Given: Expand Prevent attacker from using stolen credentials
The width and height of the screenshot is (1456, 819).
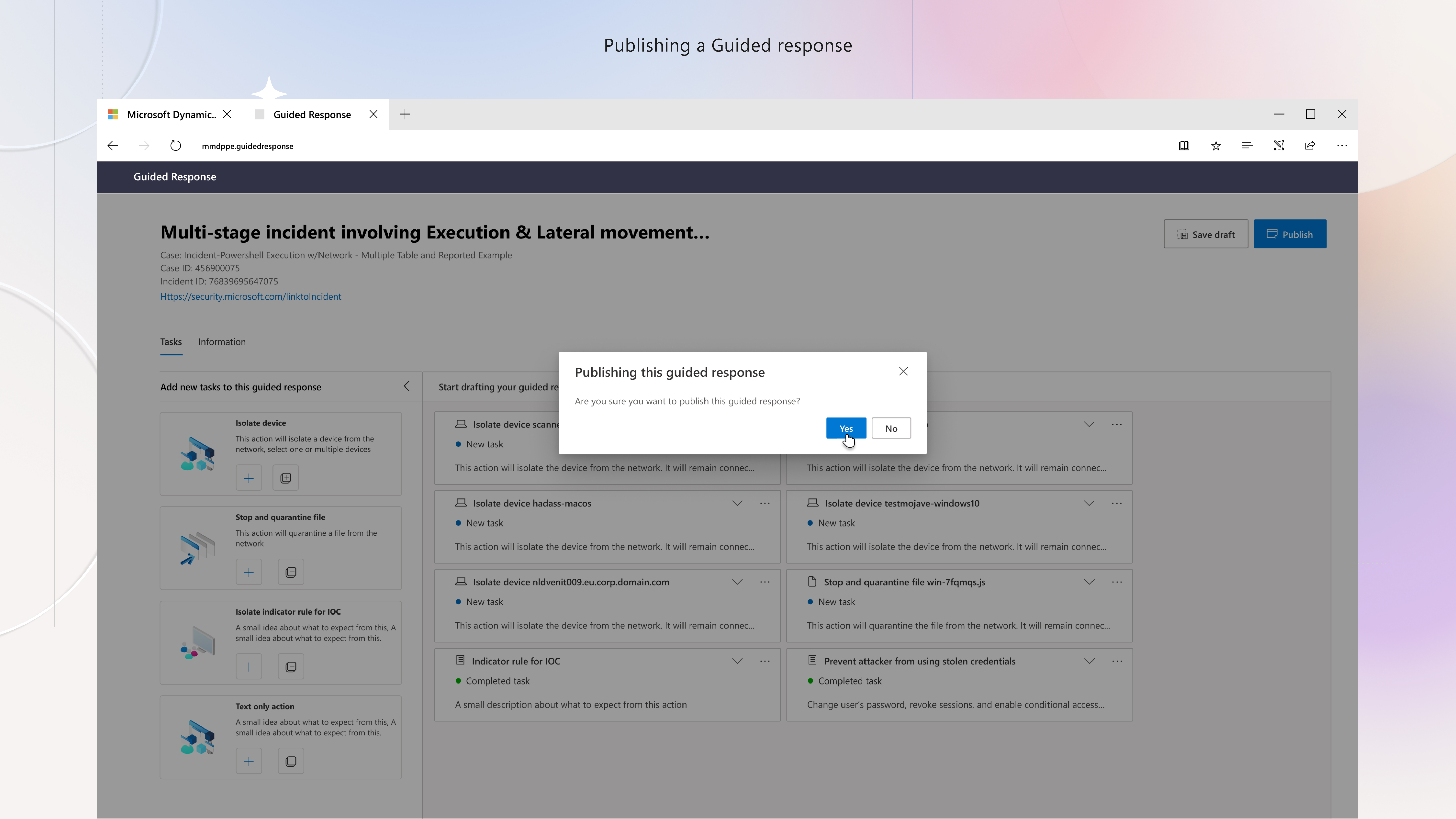Looking at the screenshot, I should (x=1089, y=661).
